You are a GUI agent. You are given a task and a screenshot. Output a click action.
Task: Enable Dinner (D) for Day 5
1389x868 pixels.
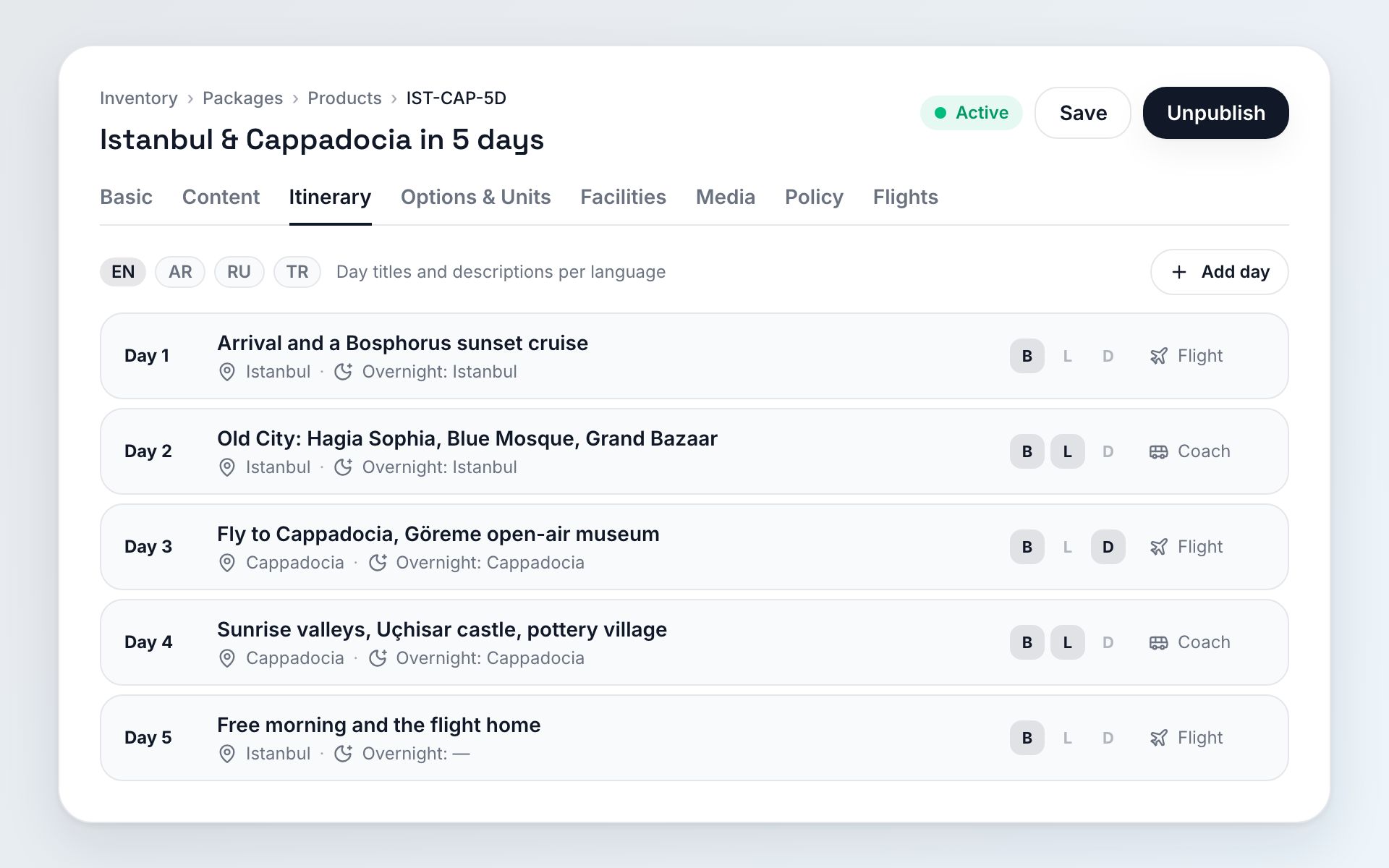click(1108, 738)
